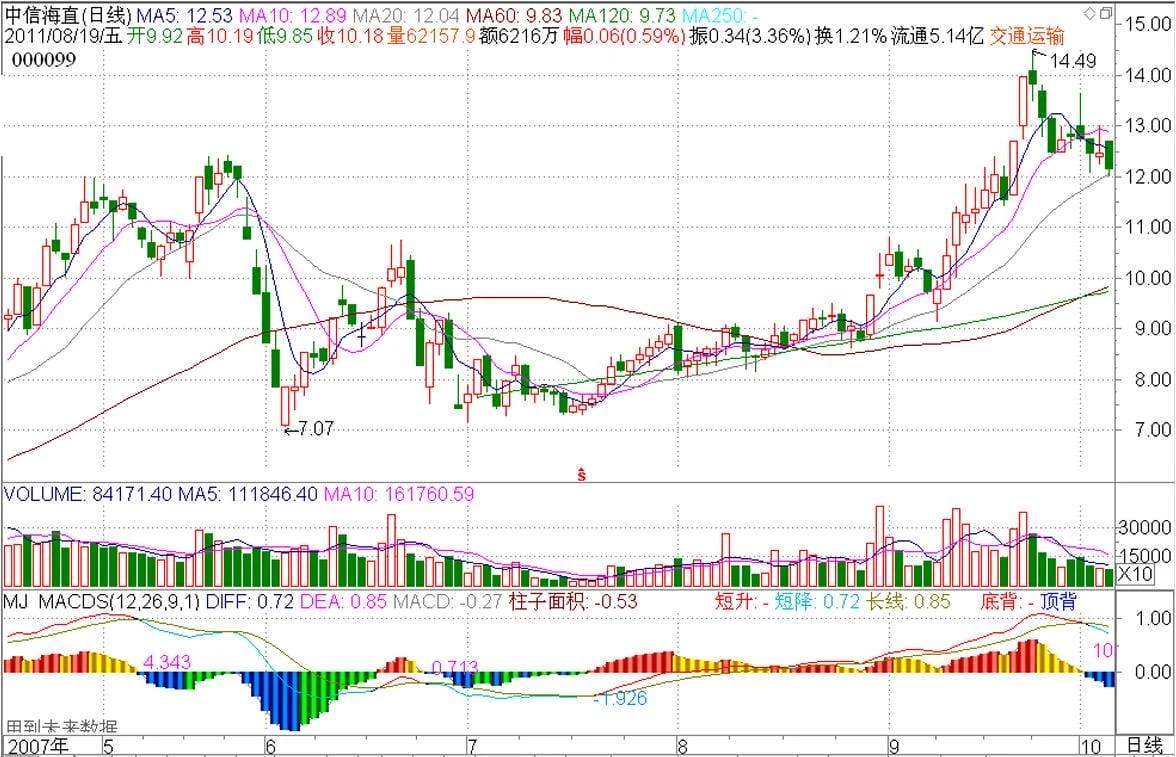
Task: Click the red marker icon below the price chart
Action: [x=580, y=474]
